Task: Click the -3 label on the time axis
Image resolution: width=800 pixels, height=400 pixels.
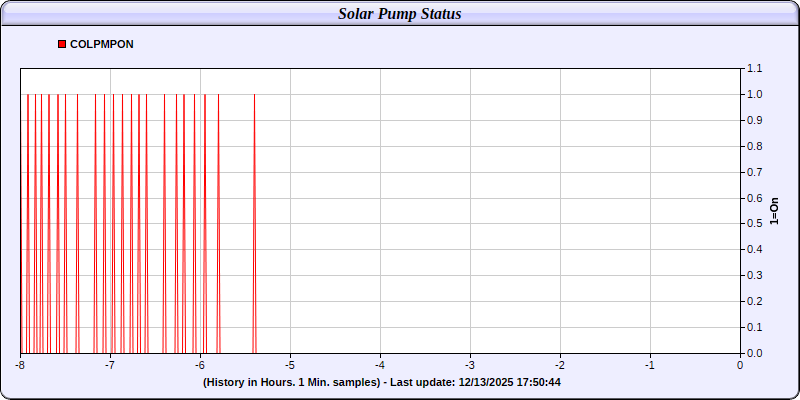Action: click(x=469, y=366)
